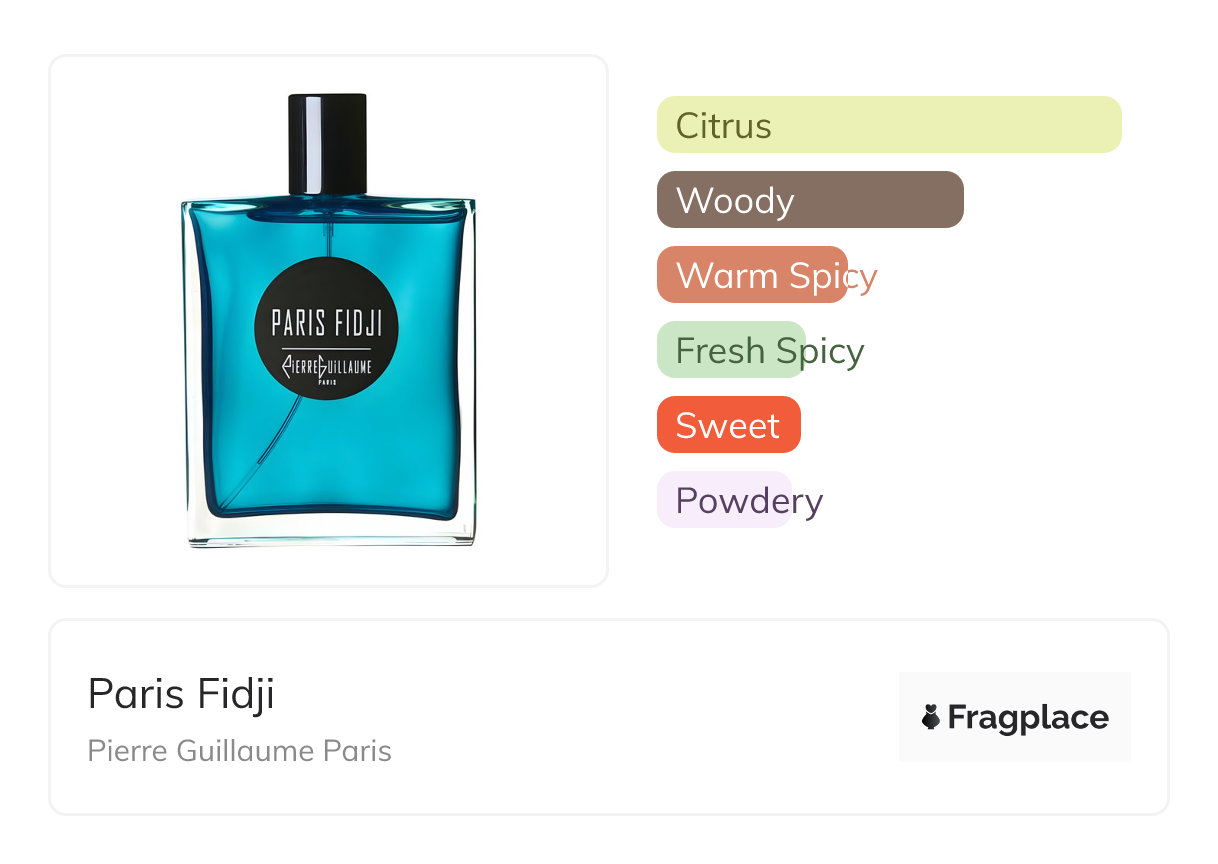
Task: Select the red Sweet accord bar
Action: click(728, 425)
